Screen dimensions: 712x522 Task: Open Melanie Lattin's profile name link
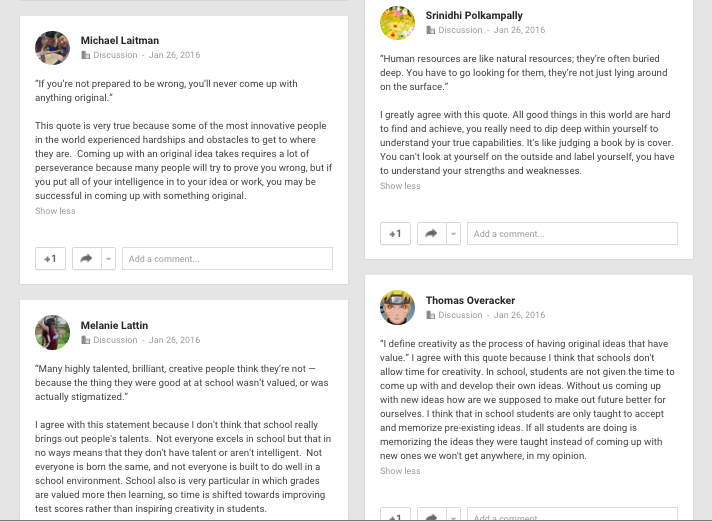click(x=114, y=325)
